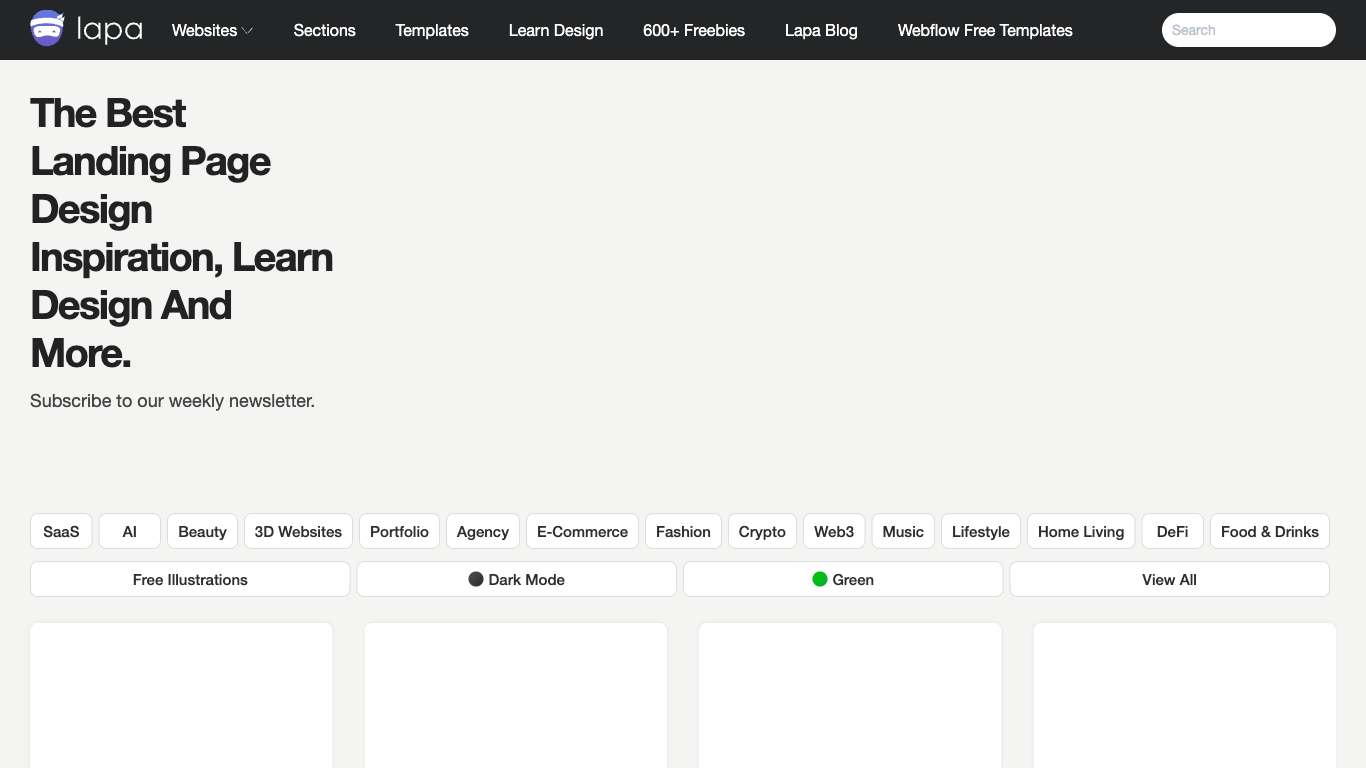Choose the 3D Websites category

(298, 532)
